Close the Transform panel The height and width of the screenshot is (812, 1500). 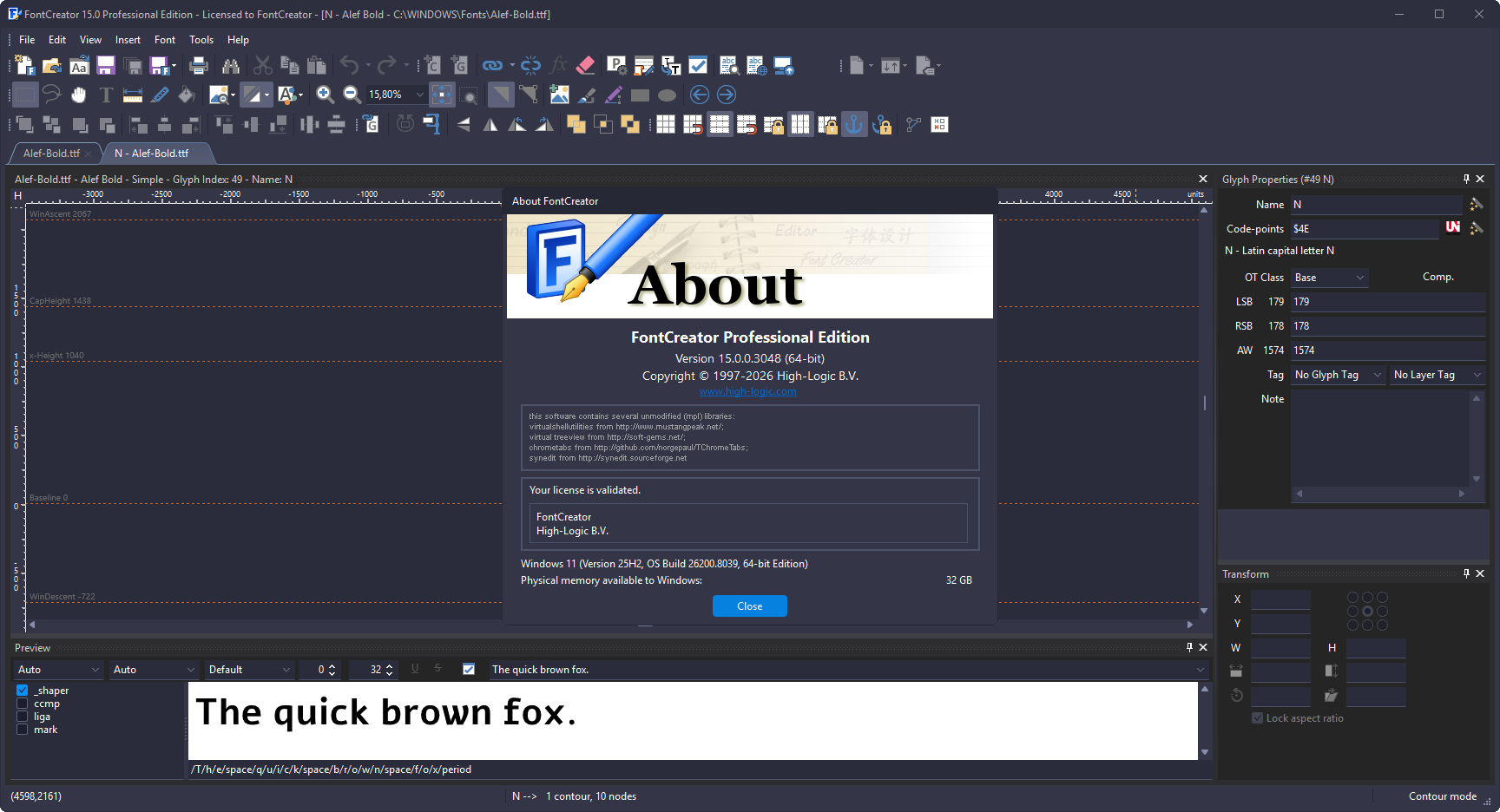[1480, 573]
